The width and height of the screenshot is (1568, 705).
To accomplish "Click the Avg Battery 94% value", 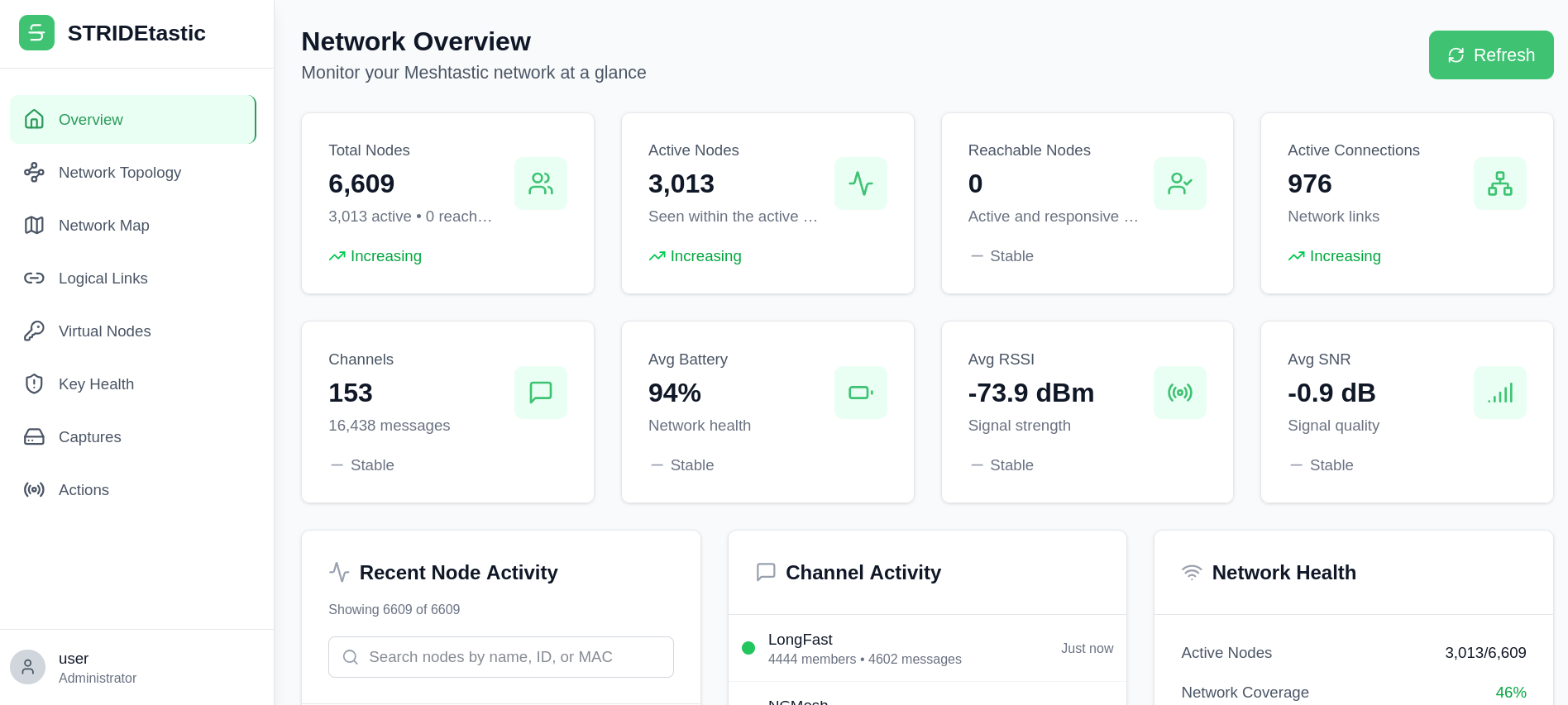I will pos(675,393).
